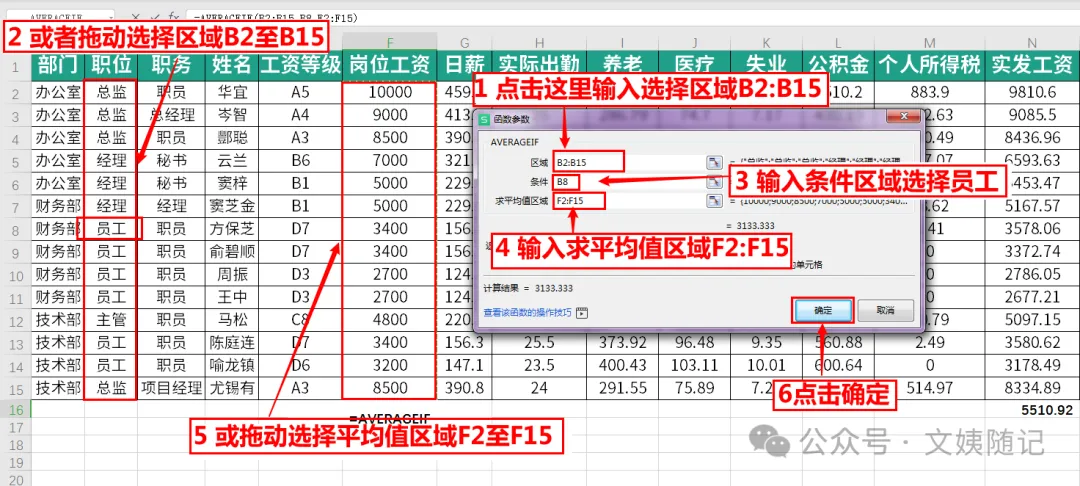
Task: Click the video tips icon next to 查看该函数的操作技巧
Action: (582, 312)
